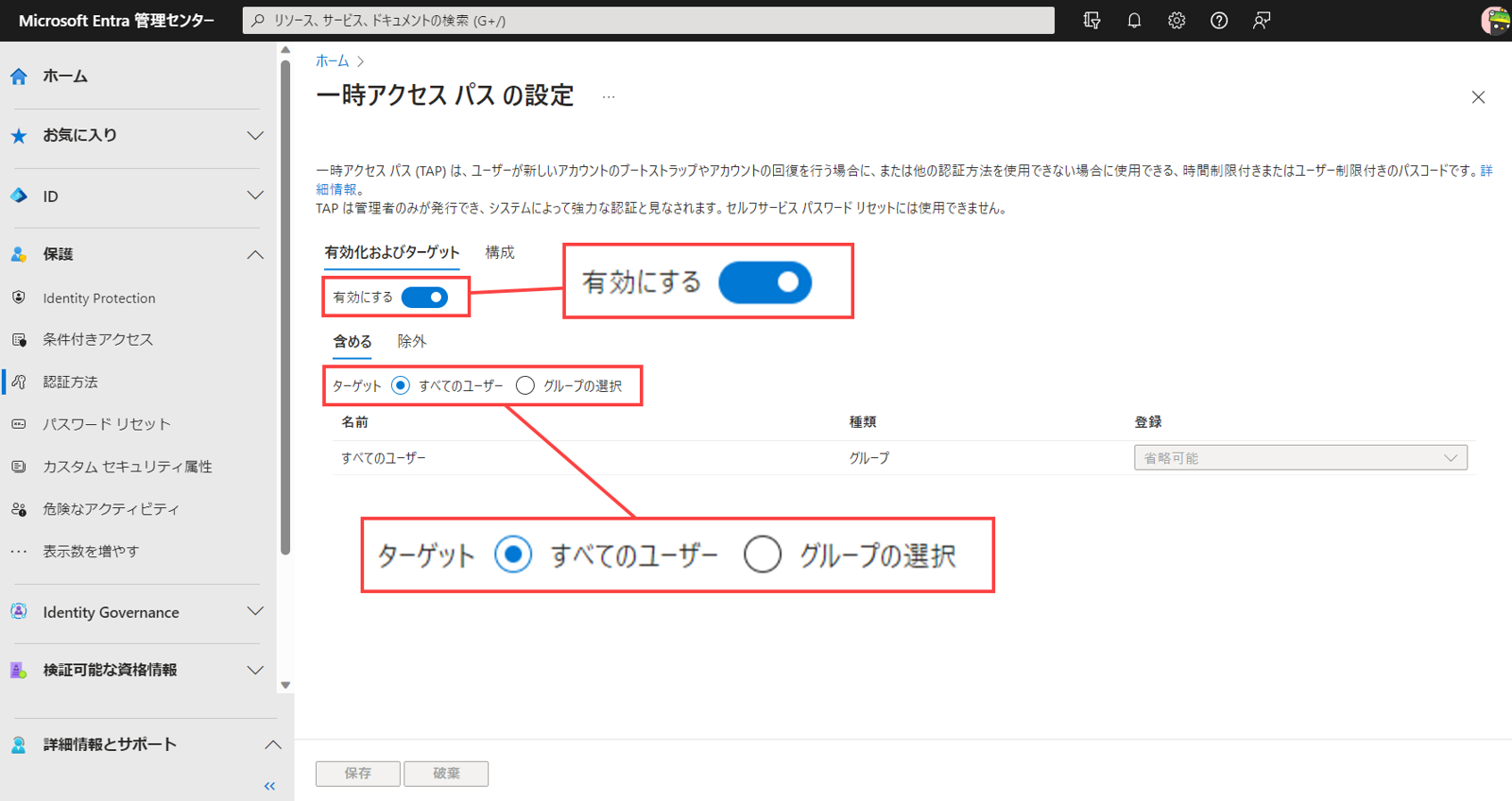Switch to the 除外 tab
The image size is (1512, 801).
[412, 342]
